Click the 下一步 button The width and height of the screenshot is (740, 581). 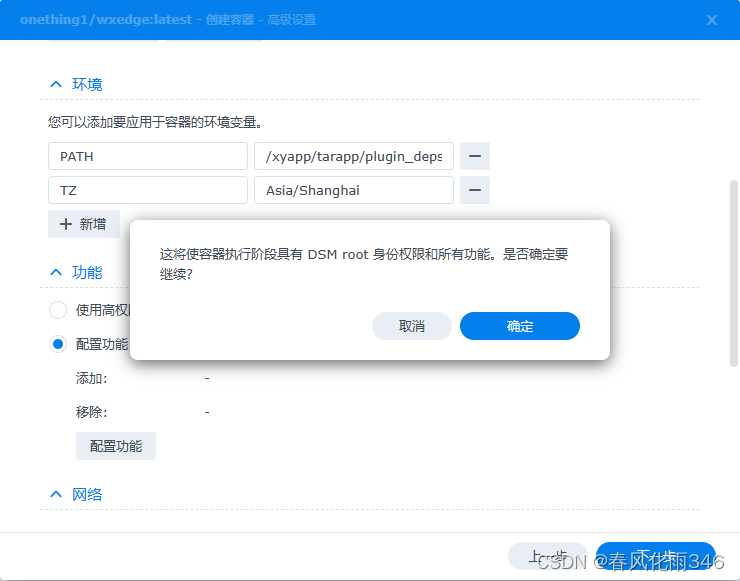(x=655, y=557)
